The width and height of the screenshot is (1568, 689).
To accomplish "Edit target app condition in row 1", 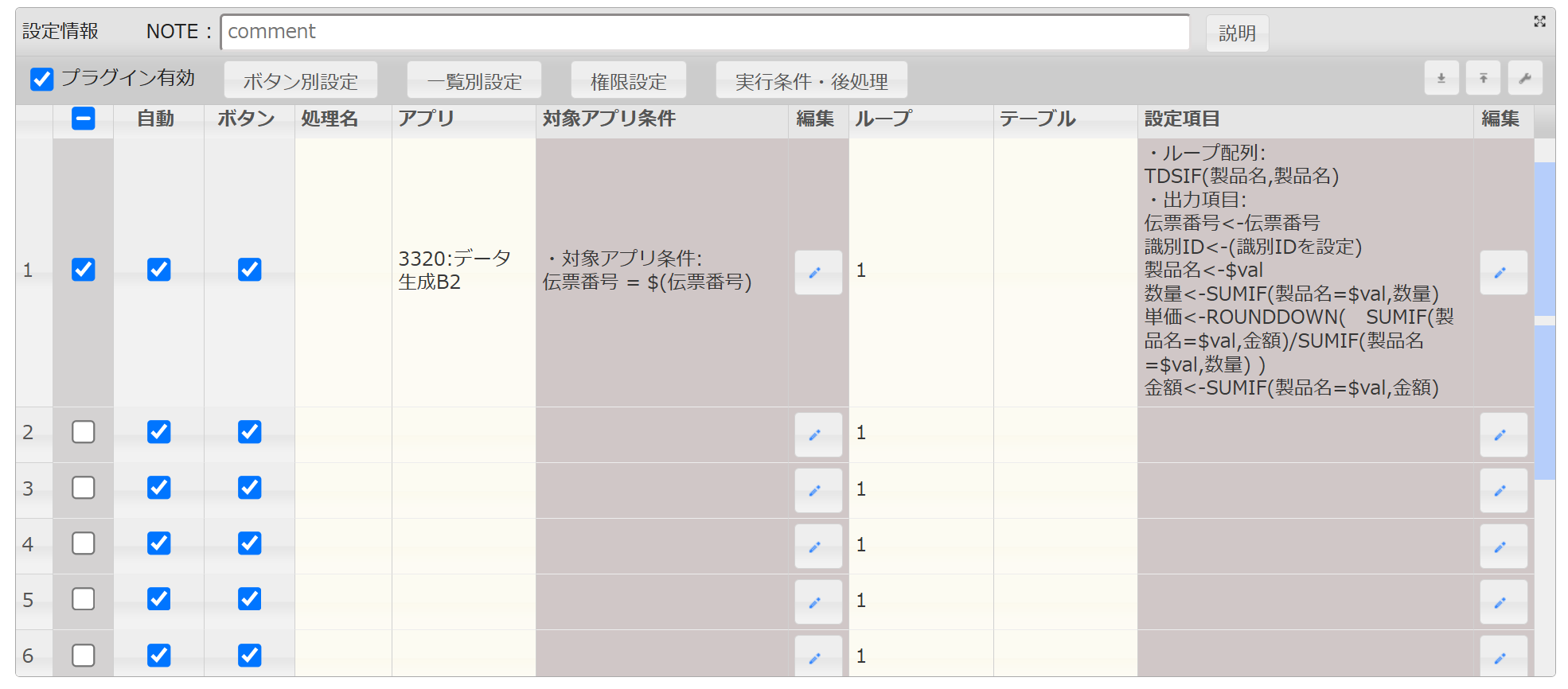I will coord(818,272).
